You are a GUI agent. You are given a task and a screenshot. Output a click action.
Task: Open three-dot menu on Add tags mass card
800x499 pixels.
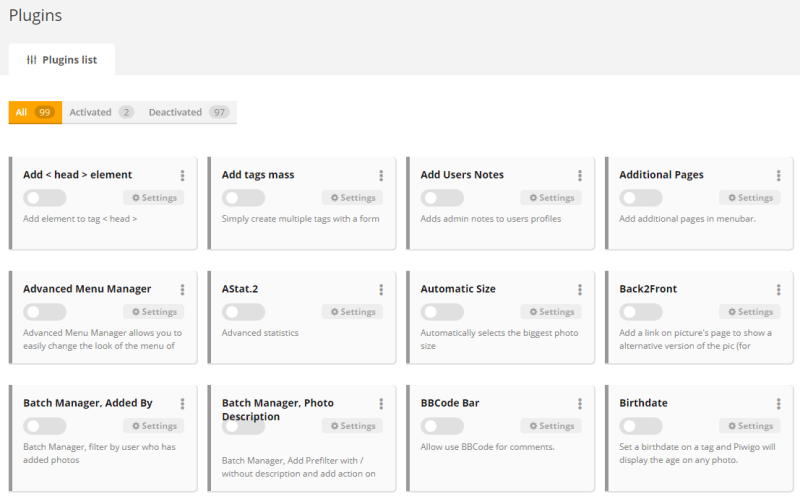tap(381, 176)
